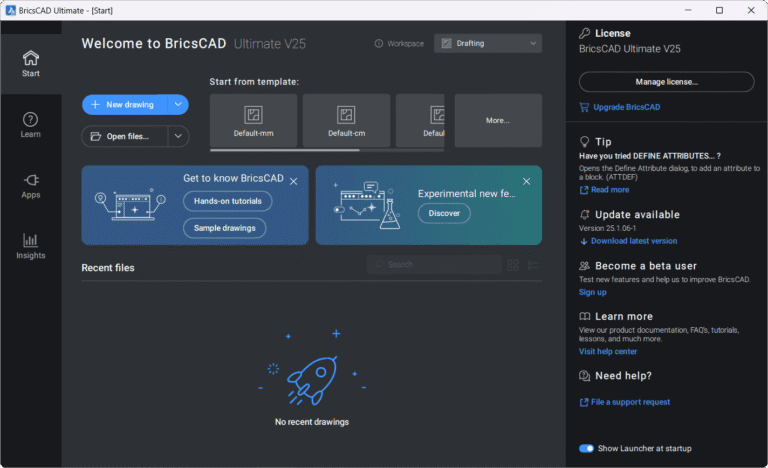Click Read more under Tip
The image size is (768, 468).
click(x=610, y=190)
